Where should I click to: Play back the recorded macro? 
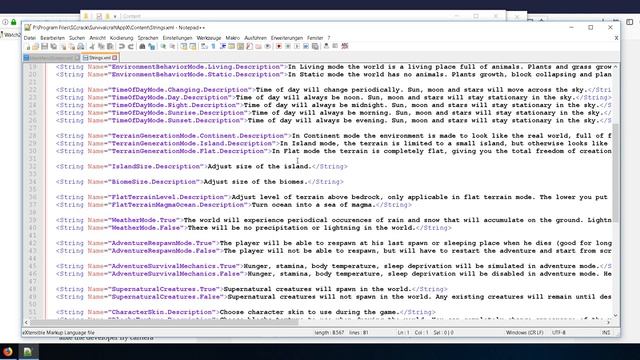(296, 46)
